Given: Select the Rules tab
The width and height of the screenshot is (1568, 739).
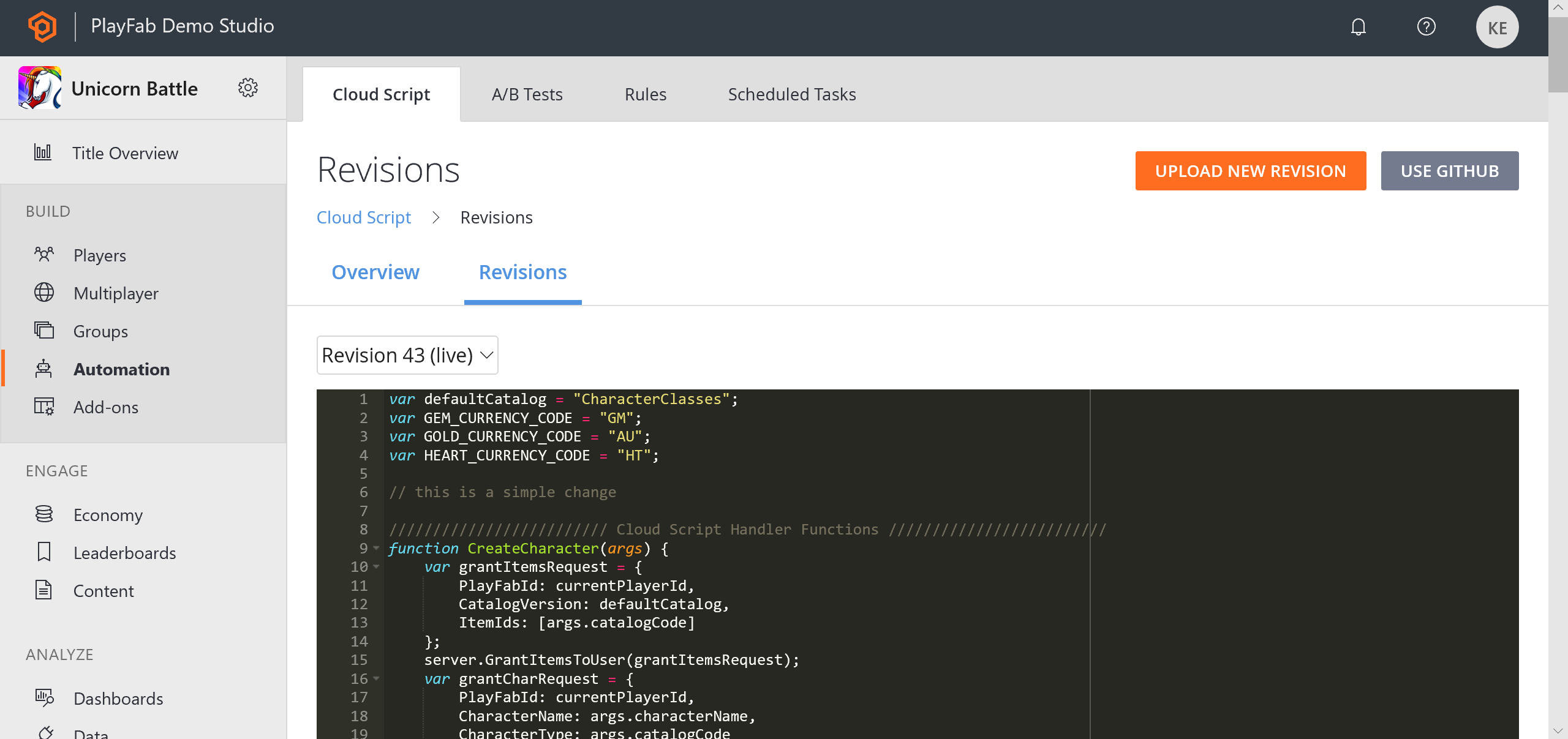Looking at the screenshot, I should (x=645, y=94).
